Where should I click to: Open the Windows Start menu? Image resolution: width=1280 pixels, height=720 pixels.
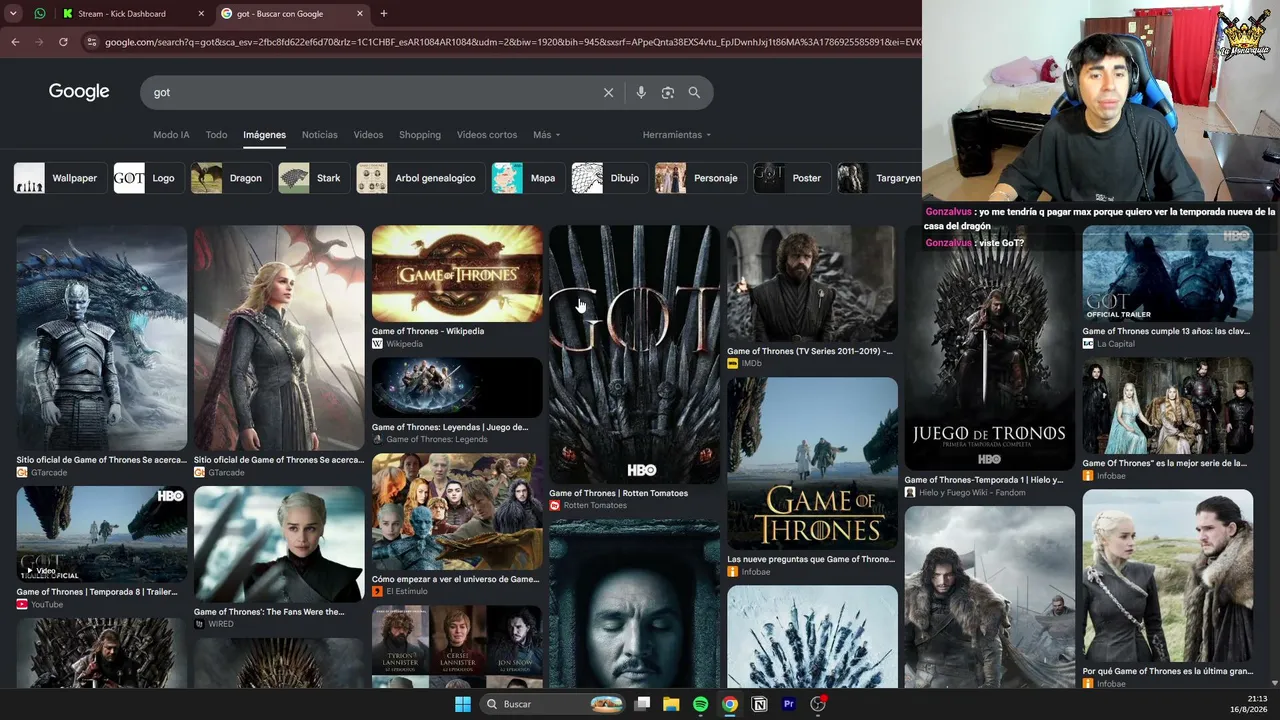[463, 704]
